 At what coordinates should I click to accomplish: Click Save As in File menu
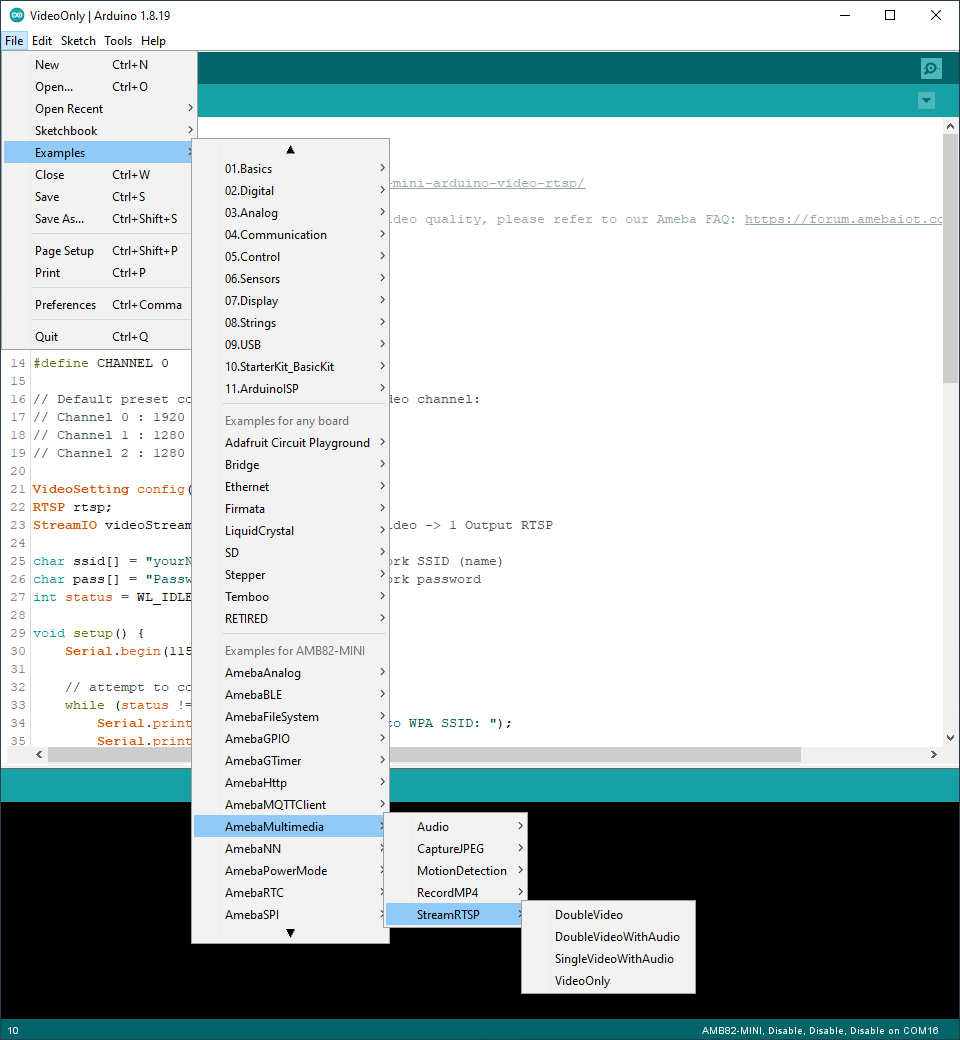[60, 219]
